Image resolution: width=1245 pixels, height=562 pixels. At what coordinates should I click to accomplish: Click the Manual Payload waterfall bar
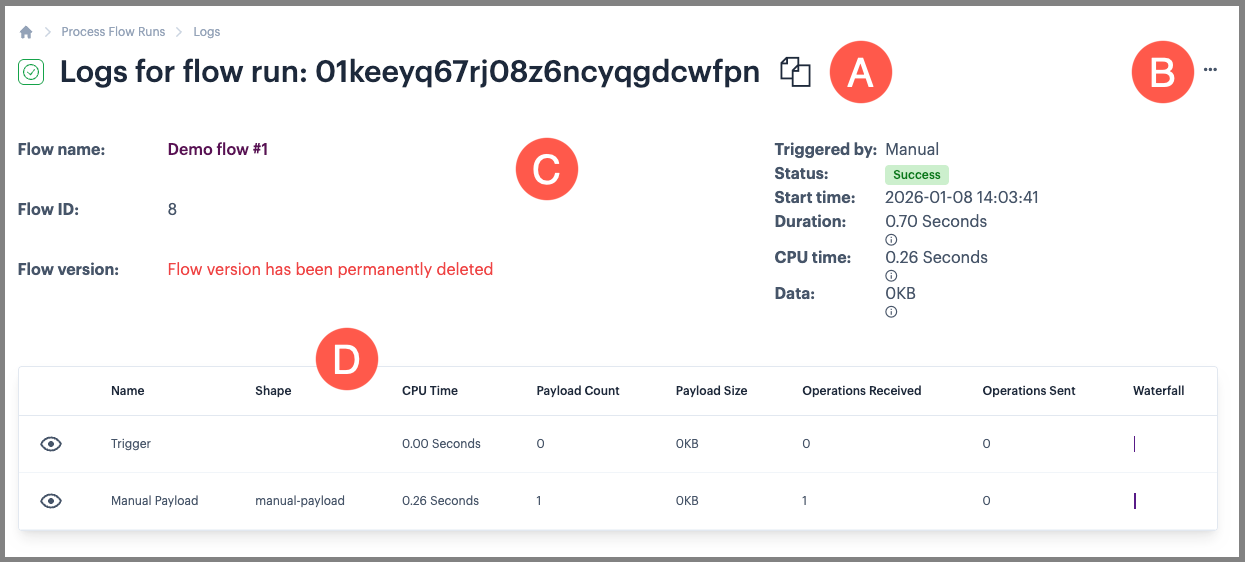(1135, 501)
